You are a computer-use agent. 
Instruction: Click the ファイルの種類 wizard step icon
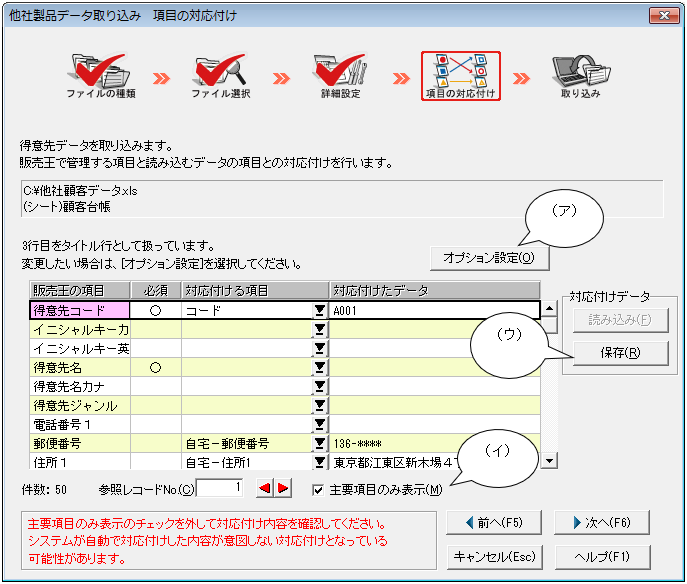coord(100,75)
